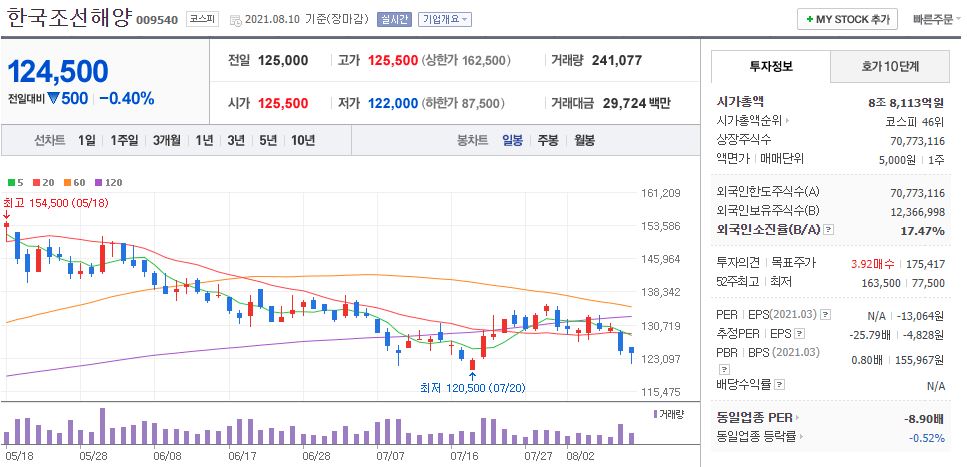Screen dimensions: 967x467
Task: Switch to the 호가10단계 tab
Action: click(x=890, y=67)
